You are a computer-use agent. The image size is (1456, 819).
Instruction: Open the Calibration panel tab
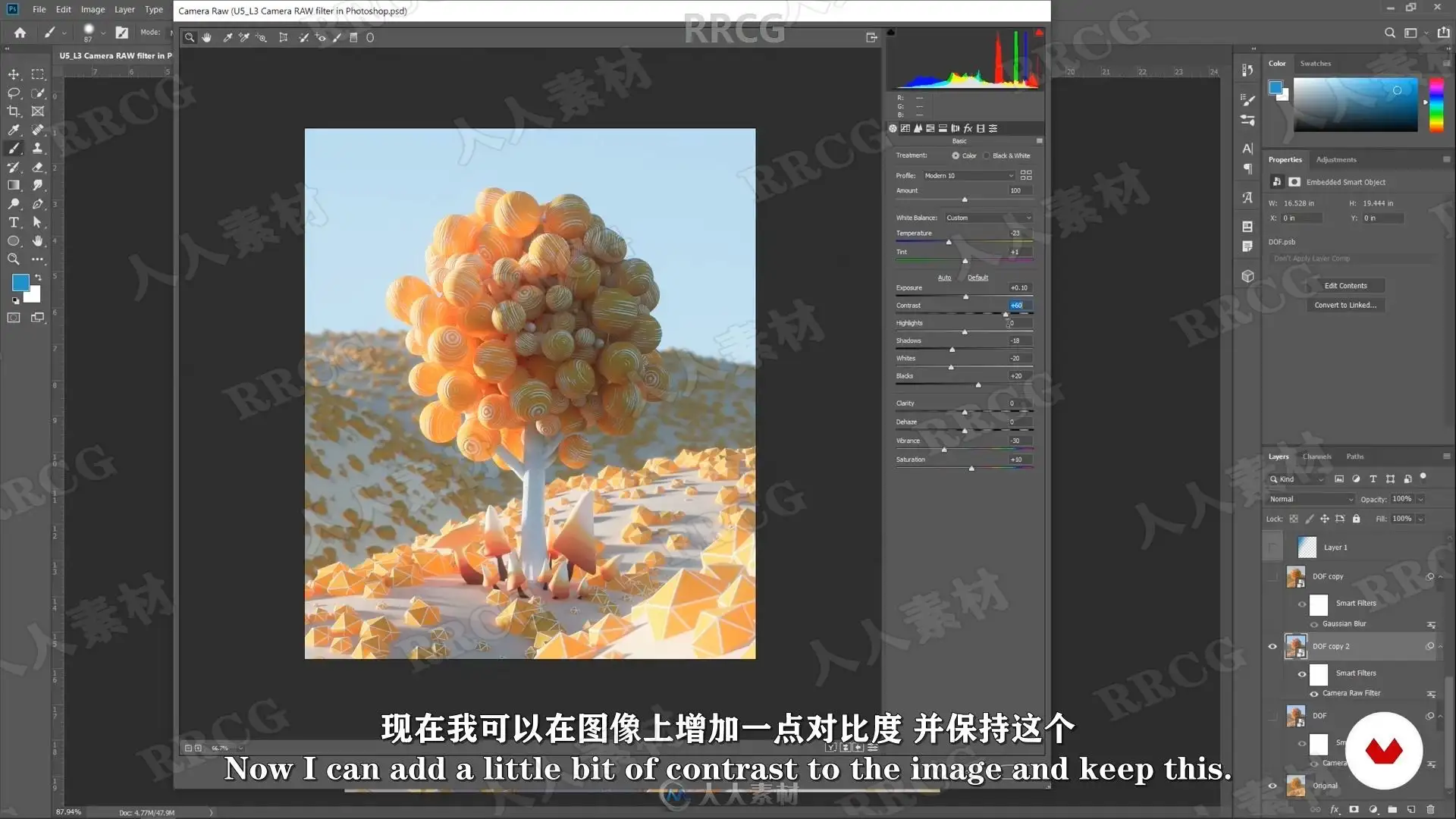coord(981,128)
